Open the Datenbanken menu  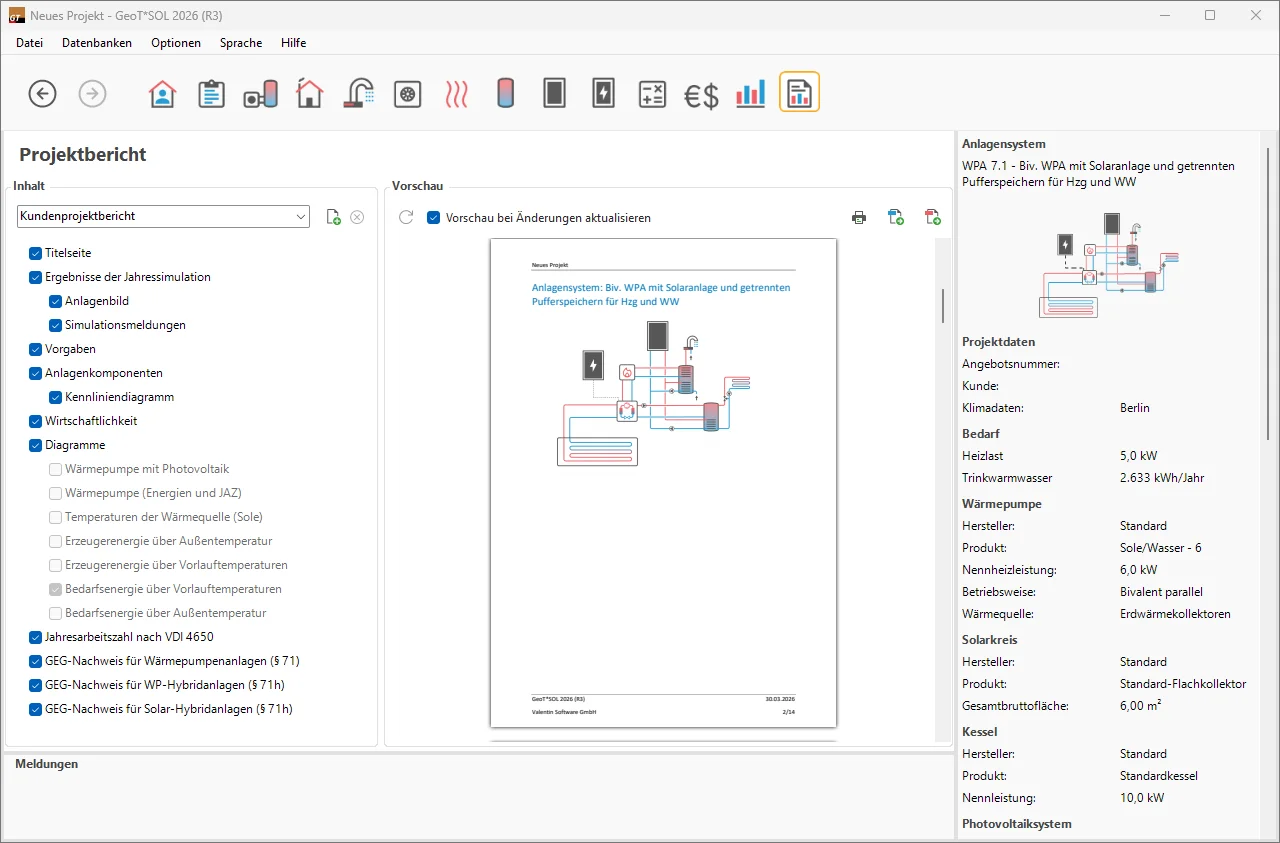pos(97,43)
